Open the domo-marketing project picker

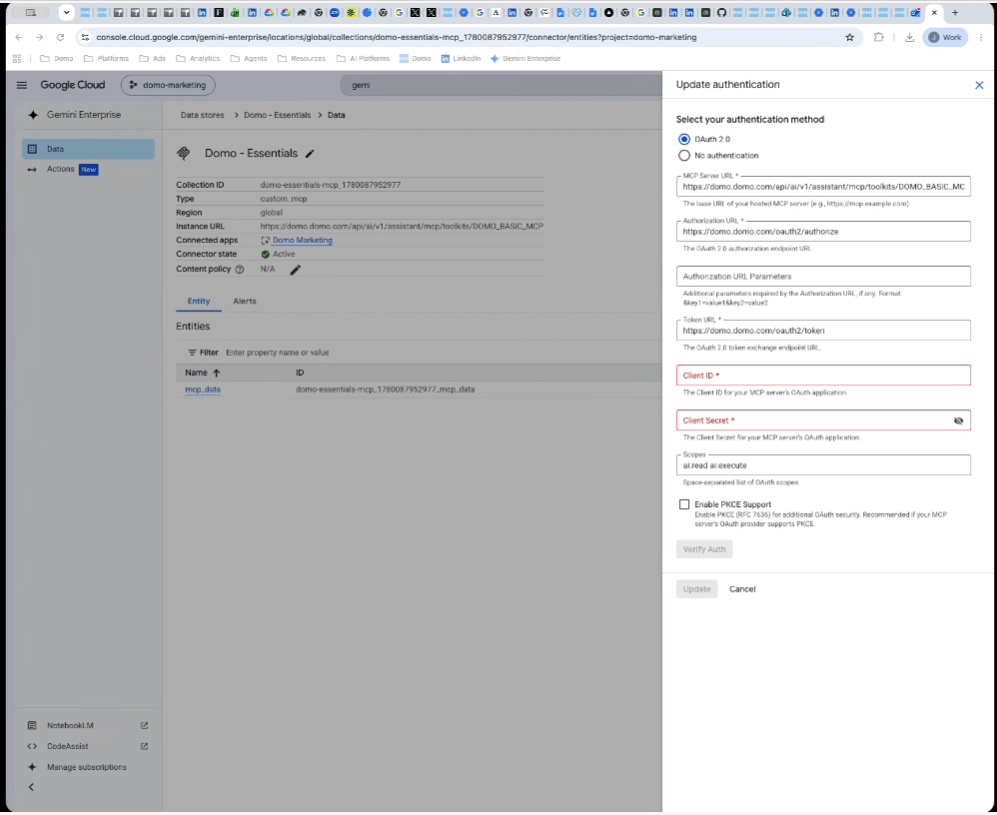(168, 85)
